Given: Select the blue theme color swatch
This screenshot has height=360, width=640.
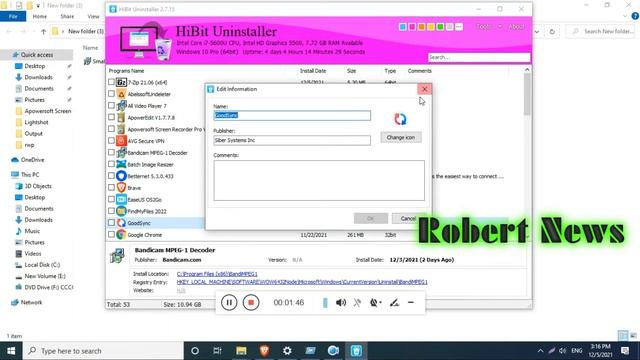Looking at the screenshot, I should (402, 27).
